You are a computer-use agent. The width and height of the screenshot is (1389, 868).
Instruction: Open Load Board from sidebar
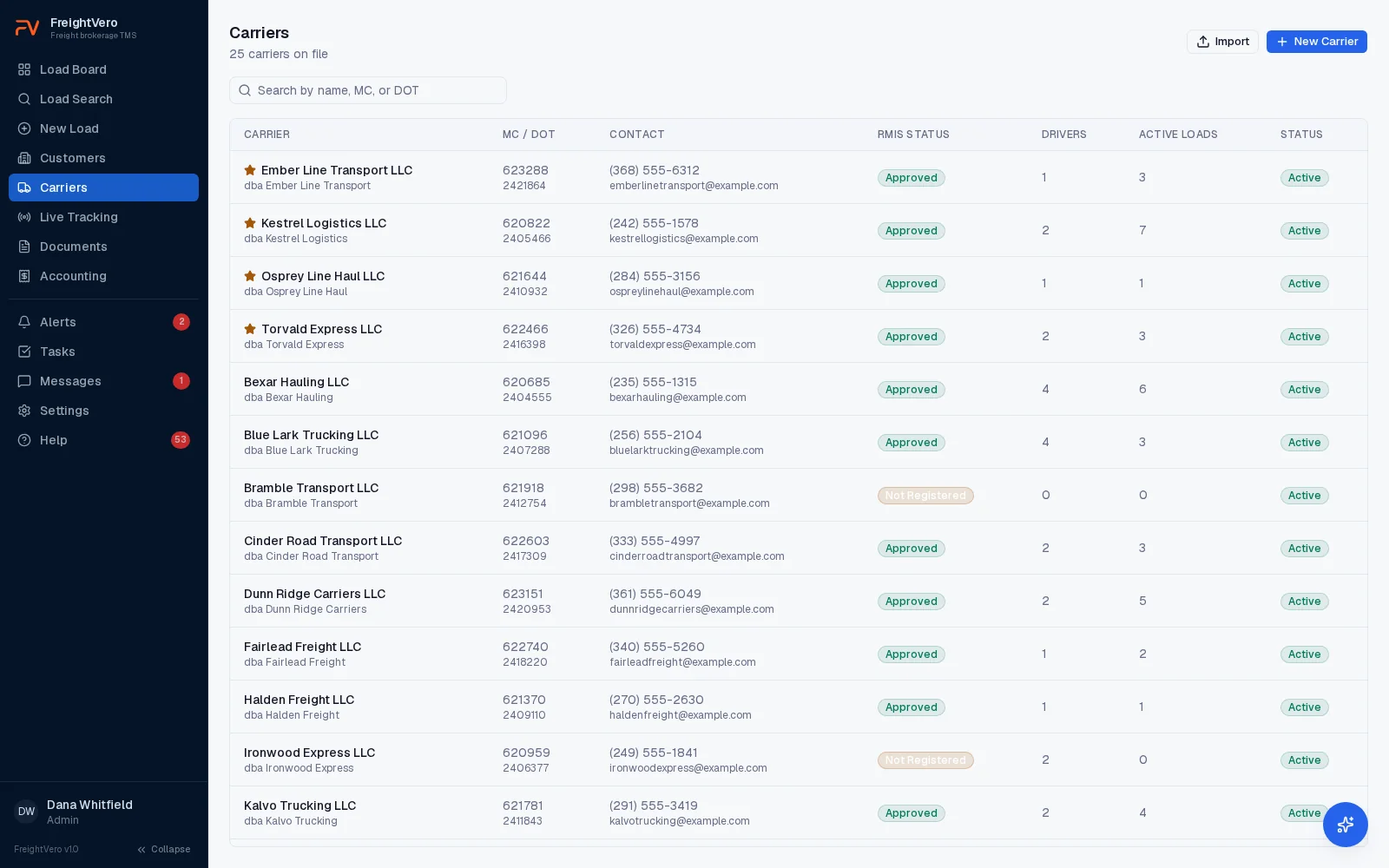[103, 69]
